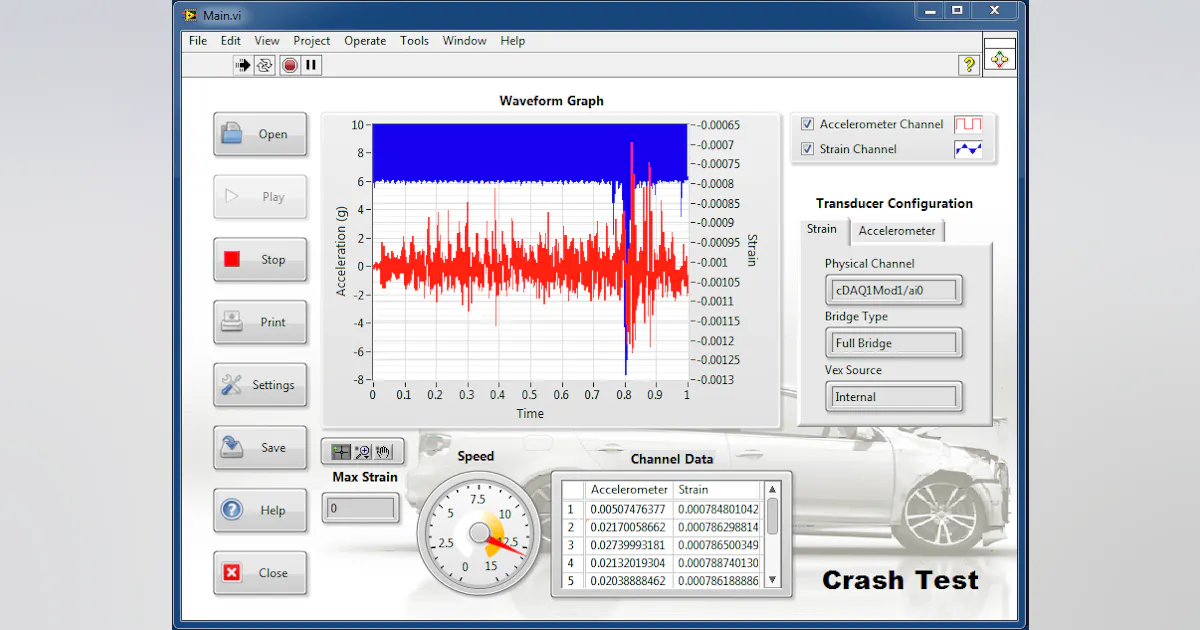Open the Edit menu

(x=231, y=41)
